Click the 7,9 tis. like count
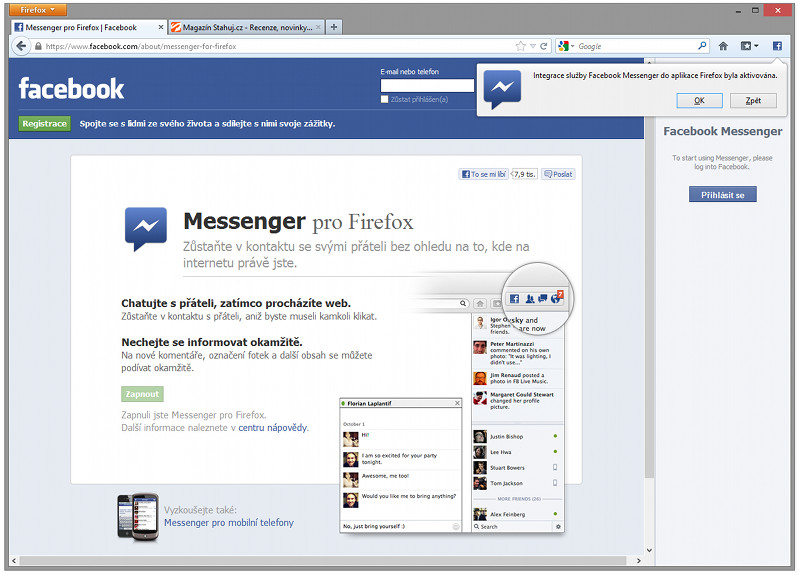Viewport: 800px width, 575px height. point(524,174)
